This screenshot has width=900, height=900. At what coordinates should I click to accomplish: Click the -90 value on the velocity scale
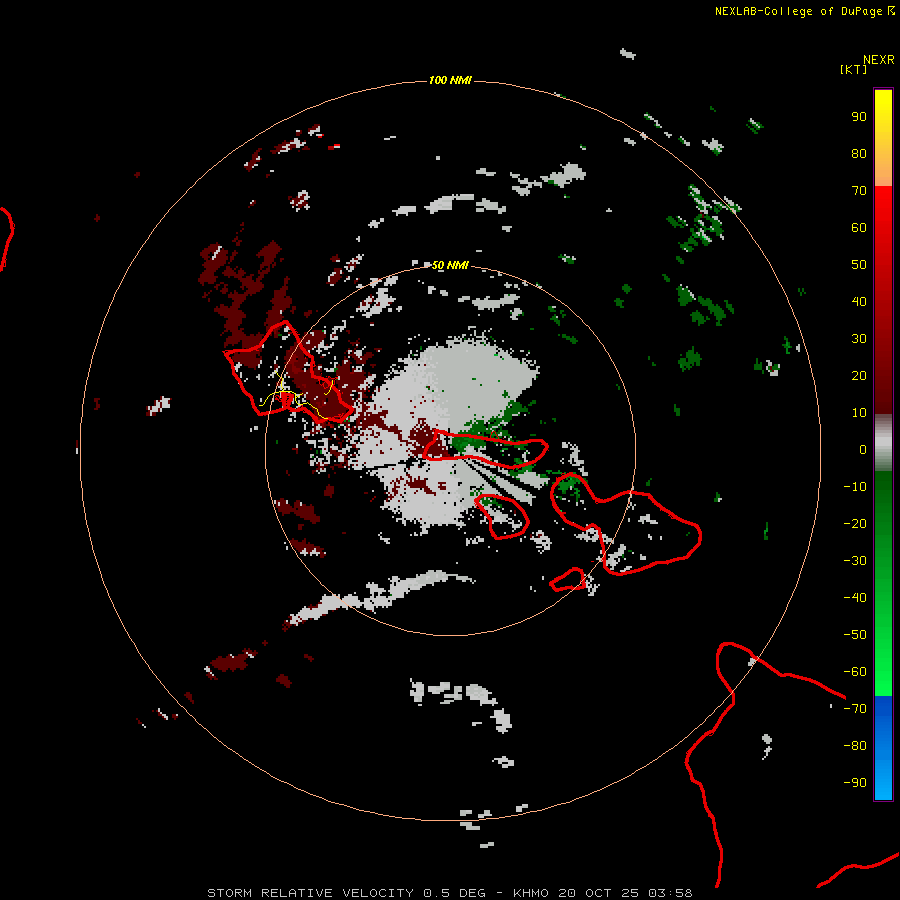coord(855,783)
